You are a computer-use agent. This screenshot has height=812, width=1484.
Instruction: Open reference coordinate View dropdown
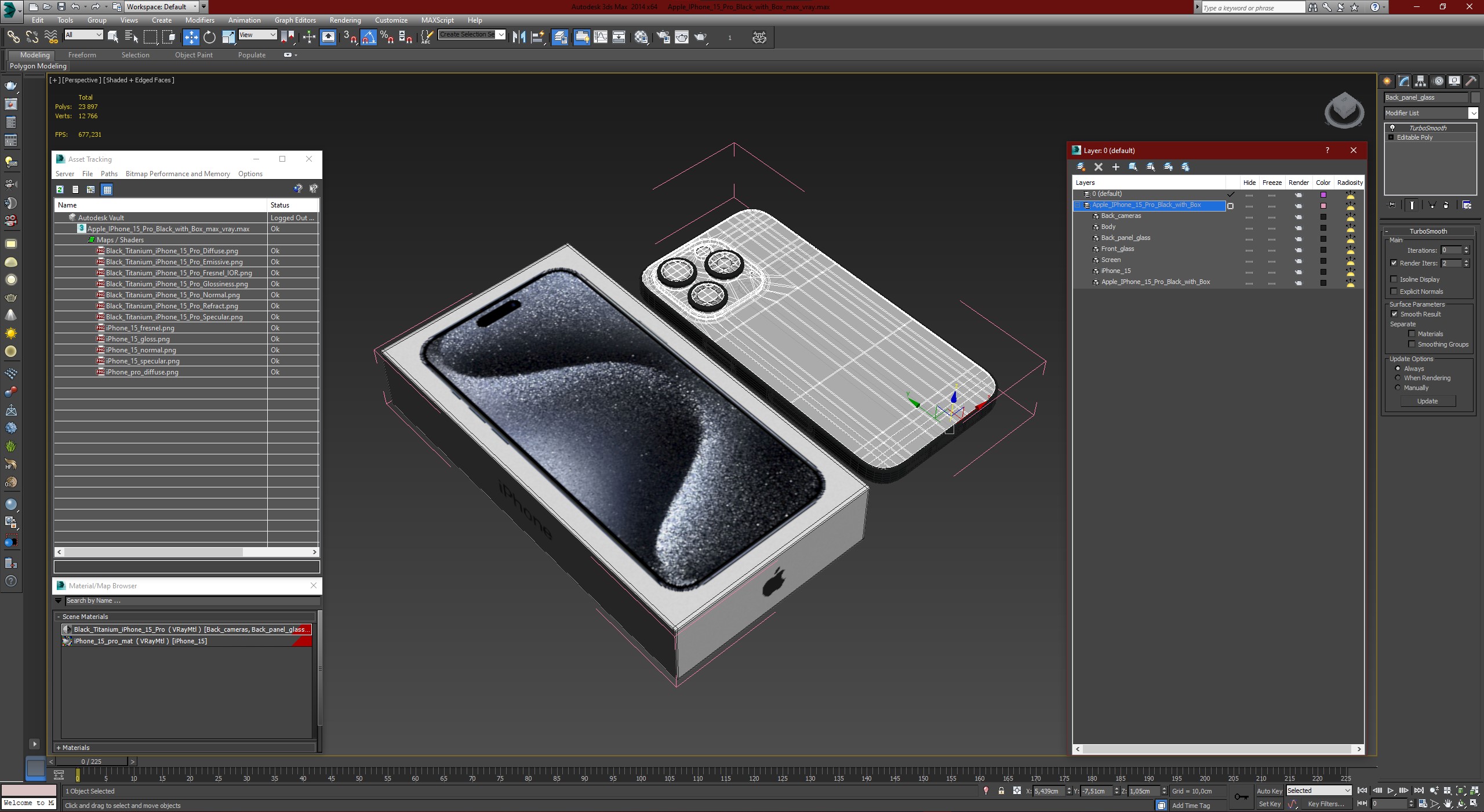pos(257,35)
